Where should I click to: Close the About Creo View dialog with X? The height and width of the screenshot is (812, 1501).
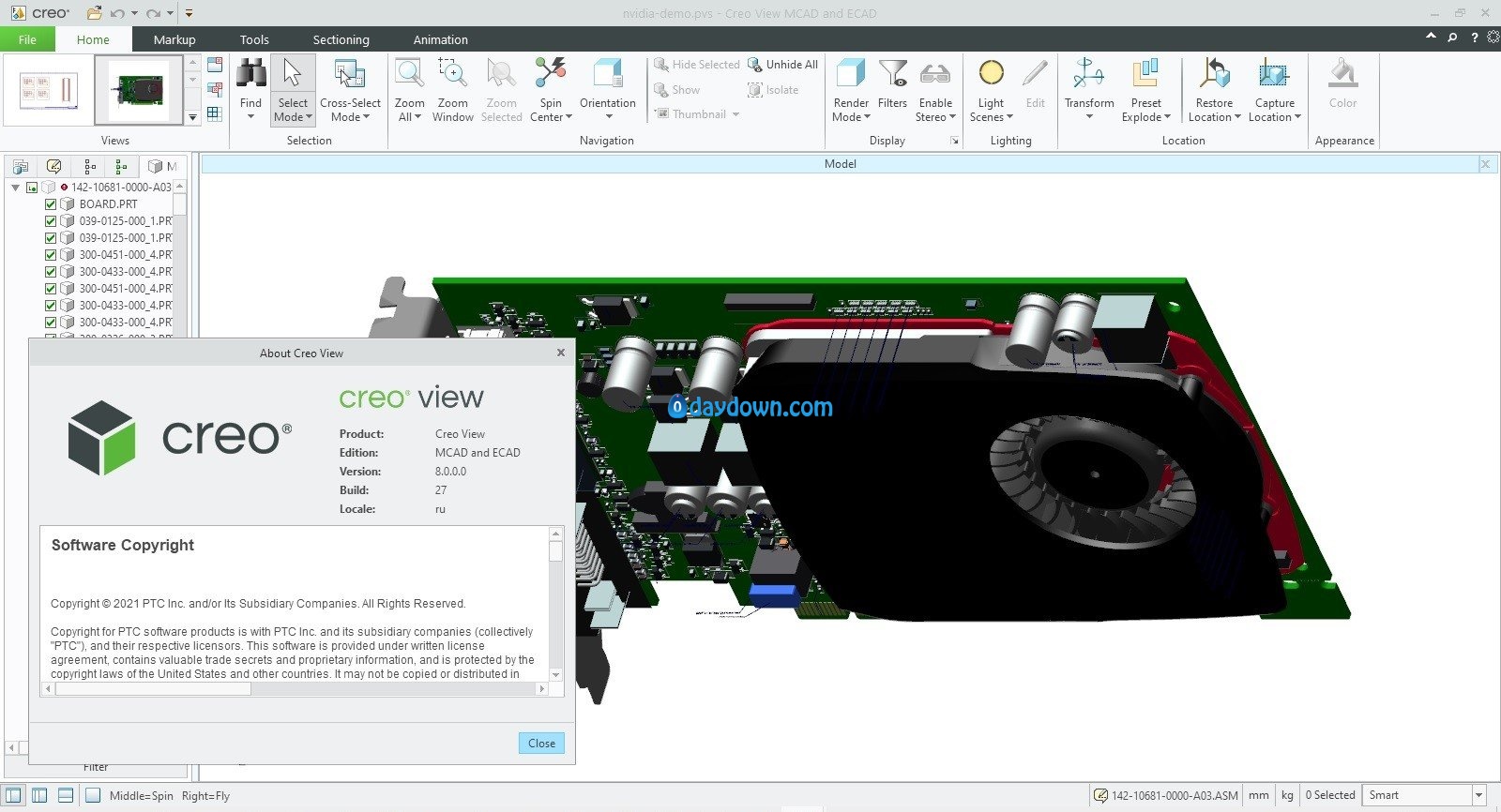point(561,353)
